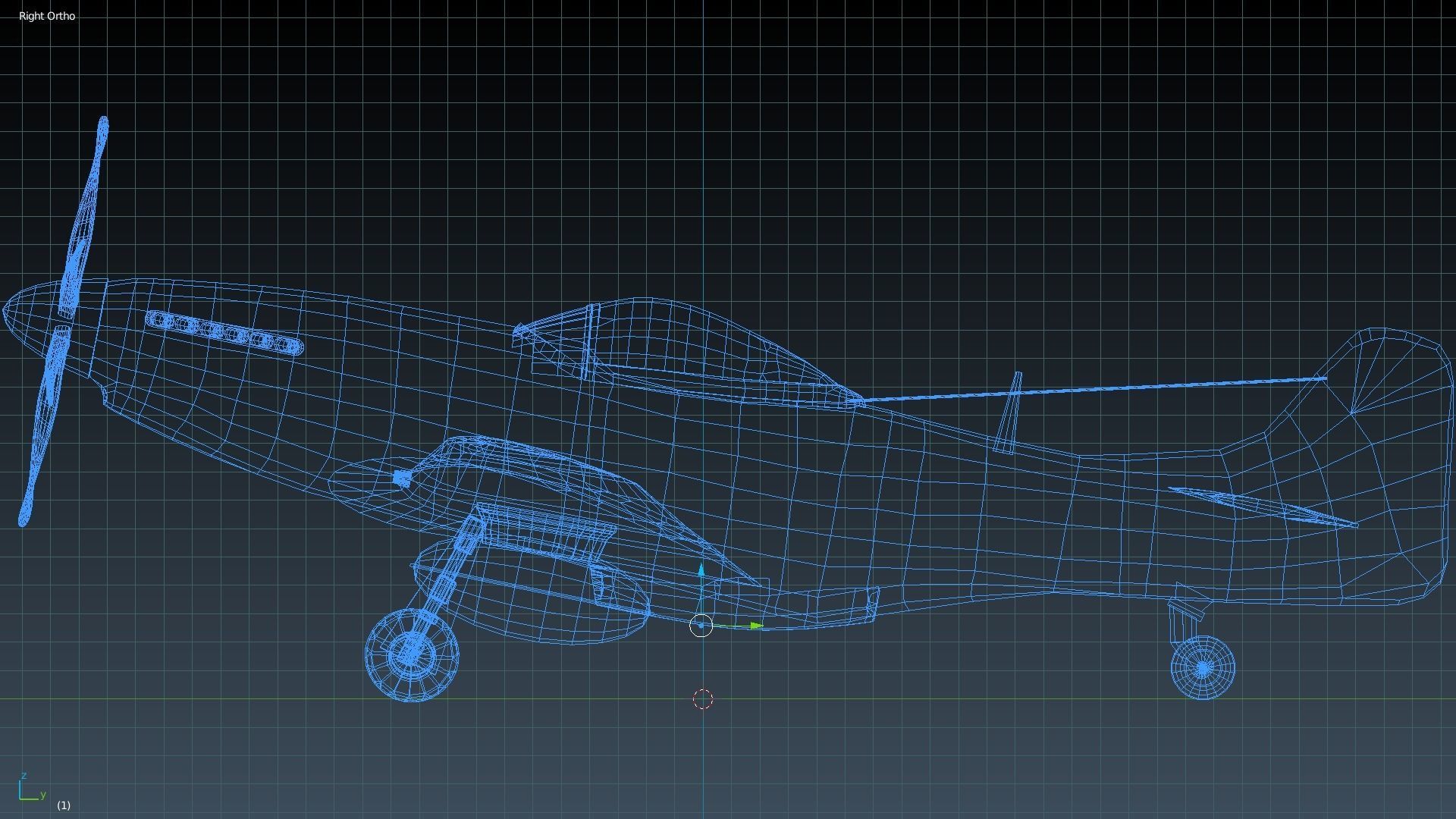
Task: Click the '(1)' frame indicator text
Action: point(64,805)
